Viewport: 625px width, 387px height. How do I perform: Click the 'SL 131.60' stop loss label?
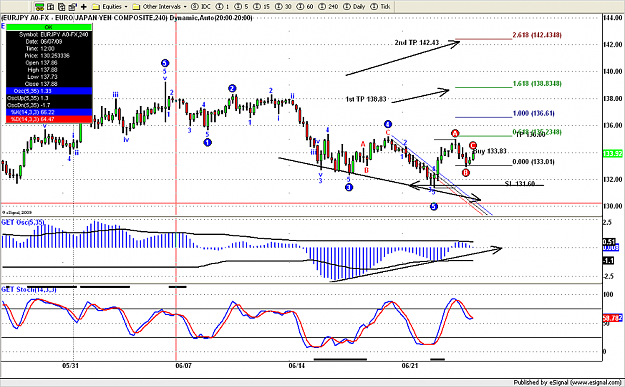click(520, 184)
